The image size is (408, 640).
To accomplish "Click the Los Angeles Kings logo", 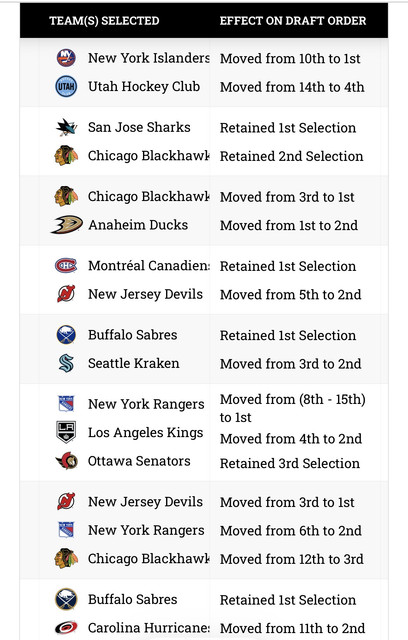I will (x=66, y=432).
